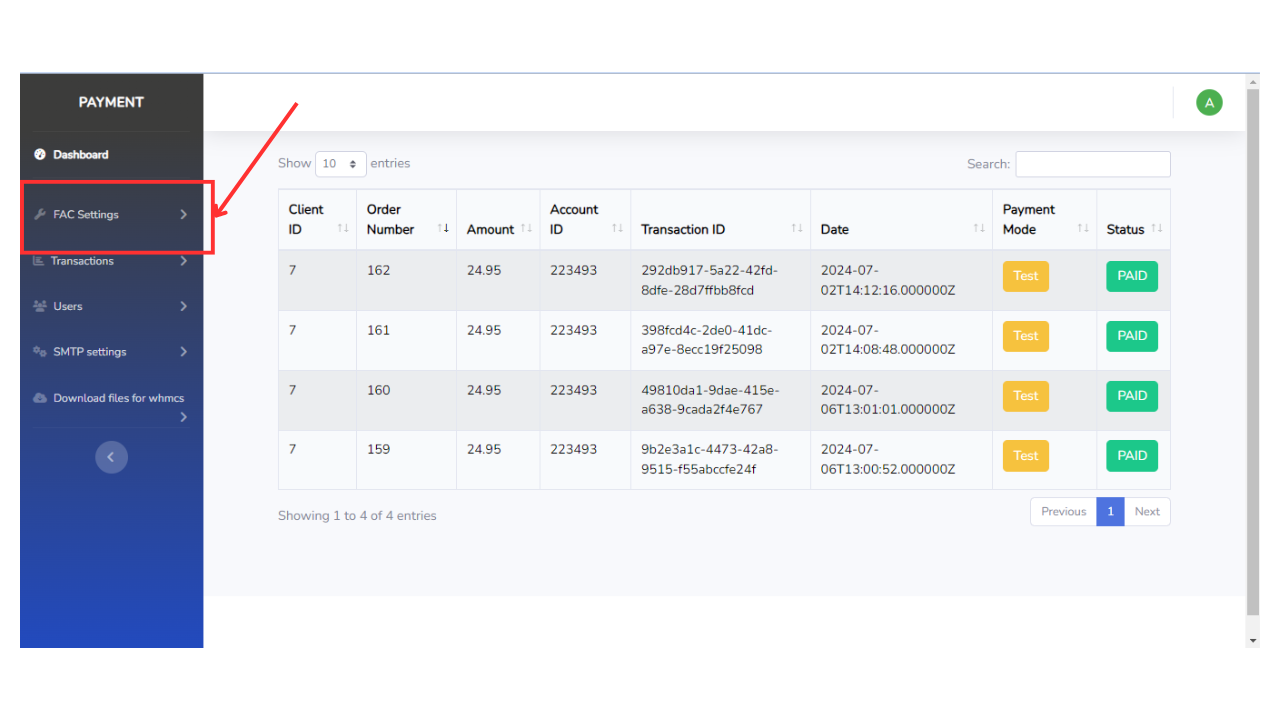The width and height of the screenshot is (1280, 720).
Task: Open the entries count dropdown
Action: tap(340, 164)
